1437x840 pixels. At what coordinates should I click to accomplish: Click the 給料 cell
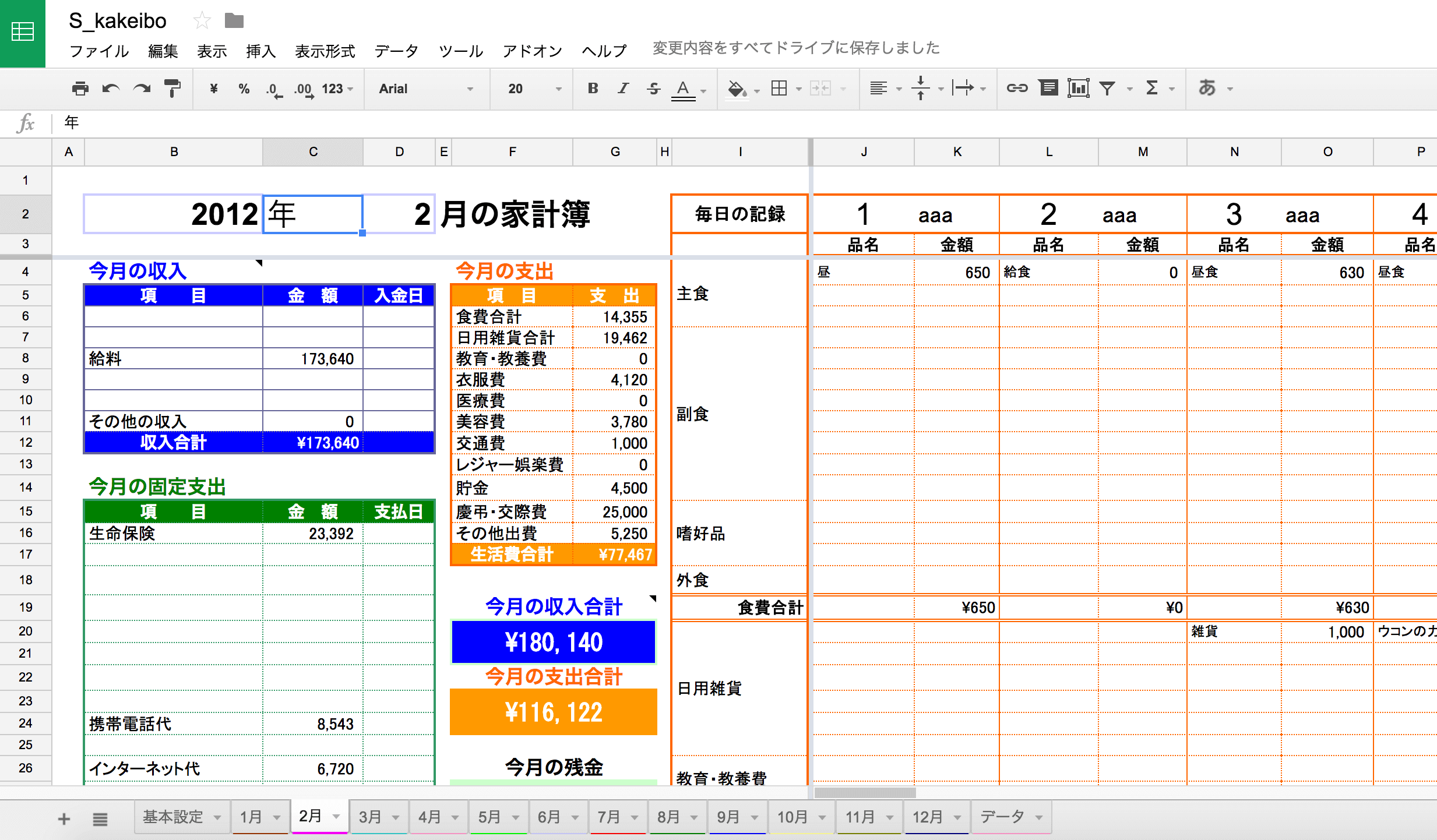coord(174,358)
